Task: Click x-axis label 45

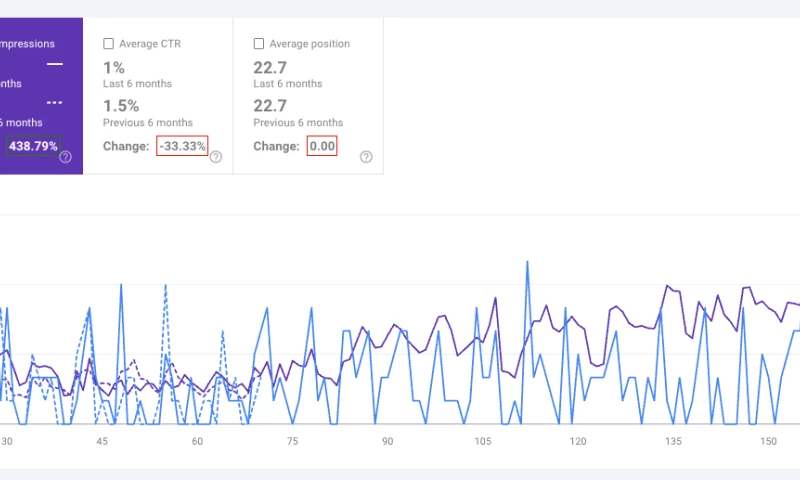Action: click(x=102, y=441)
